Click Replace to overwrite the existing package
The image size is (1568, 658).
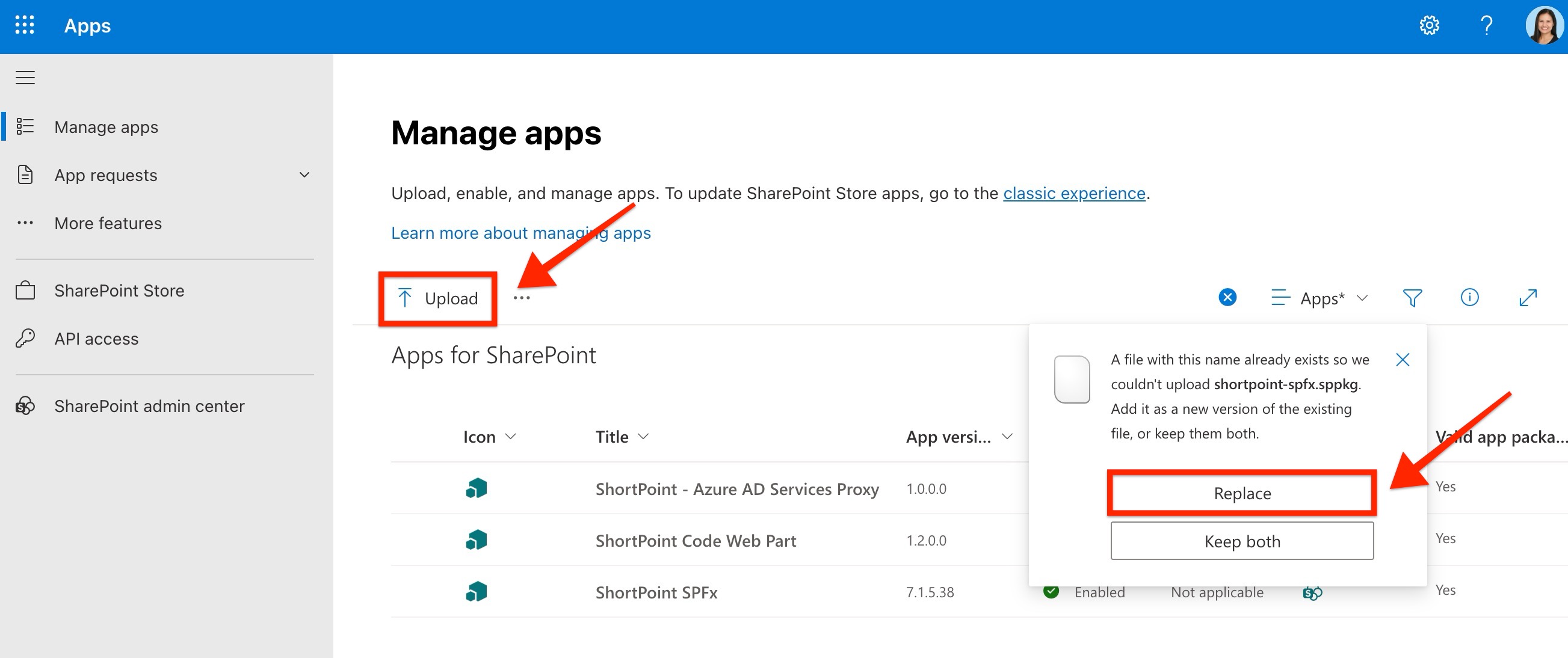pos(1242,493)
